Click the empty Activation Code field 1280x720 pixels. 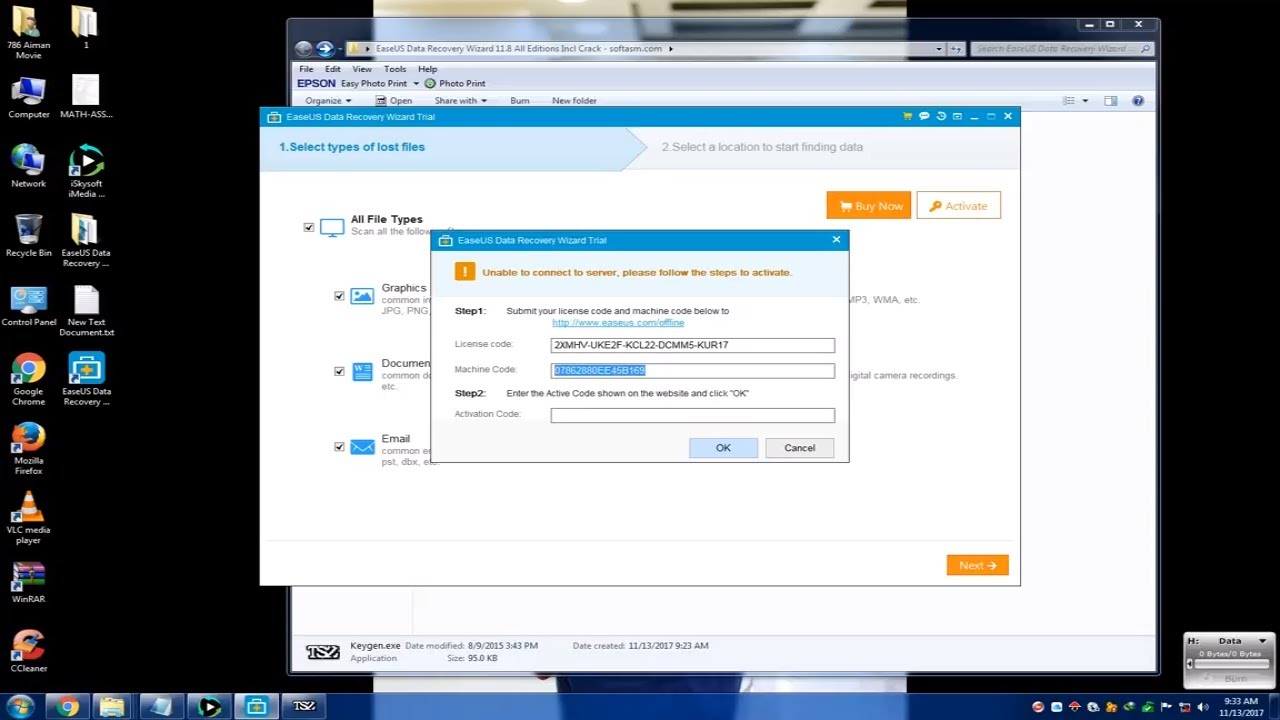[692, 415]
